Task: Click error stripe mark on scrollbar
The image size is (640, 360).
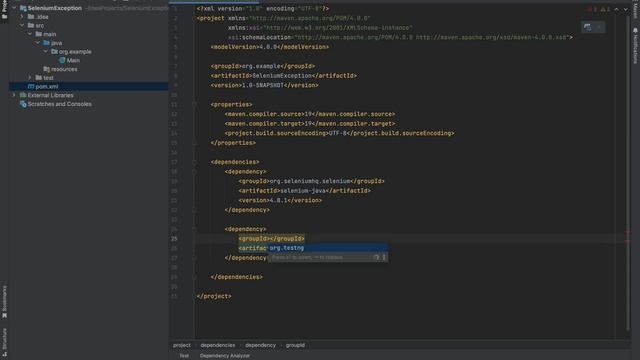Action: coord(628,233)
